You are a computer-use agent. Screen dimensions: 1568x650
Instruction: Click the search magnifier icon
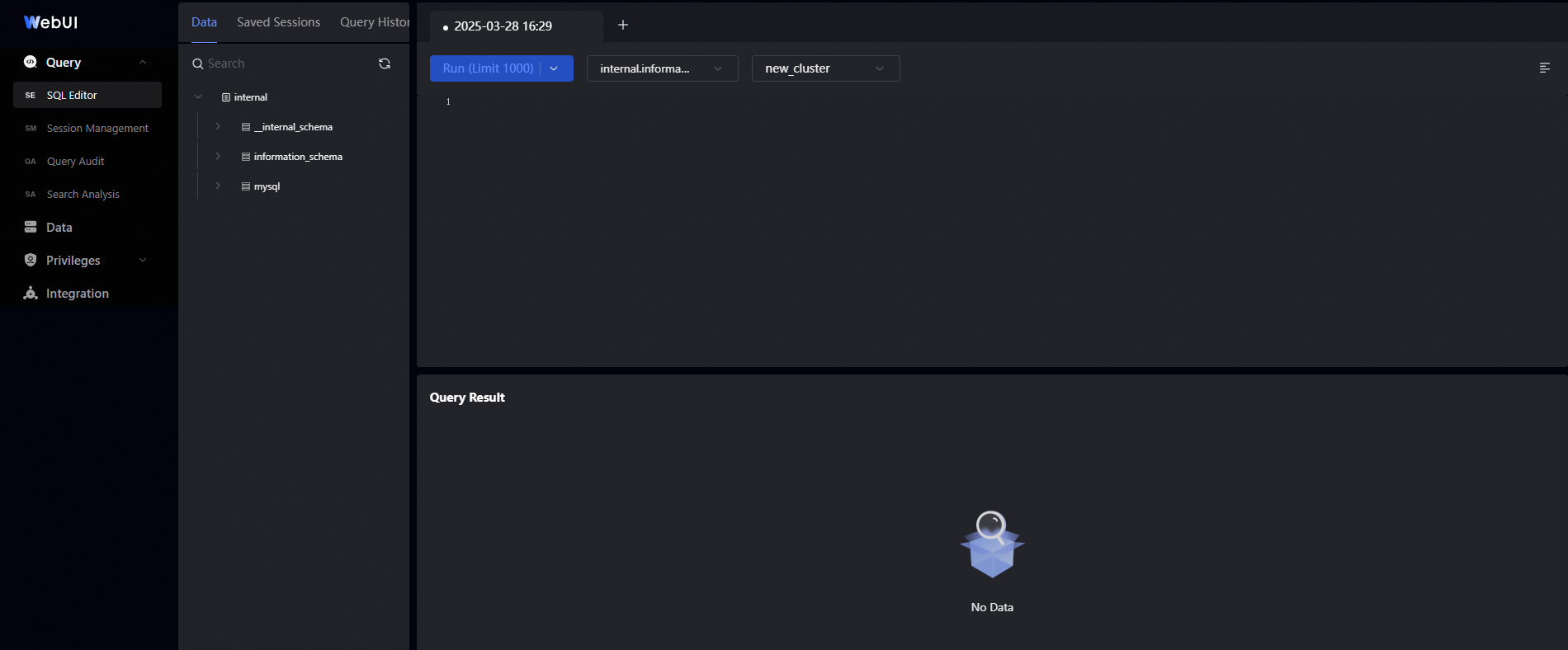click(x=198, y=64)
